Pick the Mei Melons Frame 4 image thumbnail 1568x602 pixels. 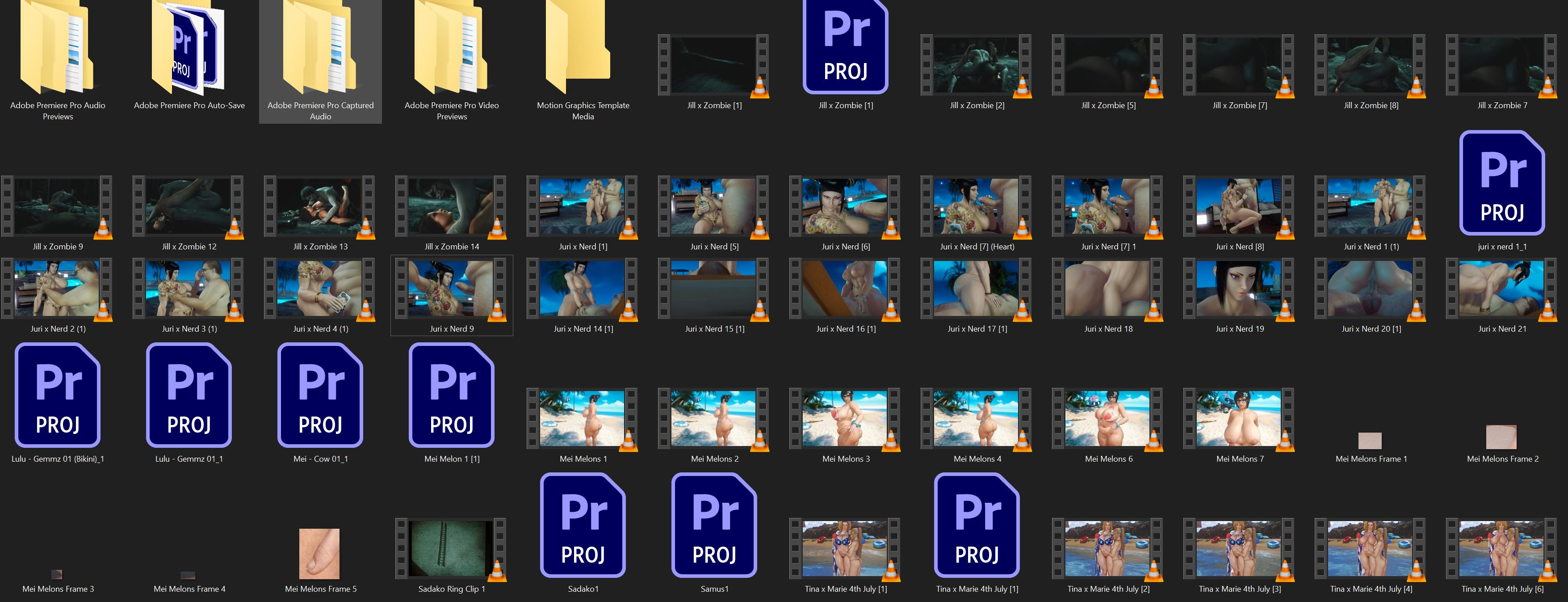click(188, 575)
